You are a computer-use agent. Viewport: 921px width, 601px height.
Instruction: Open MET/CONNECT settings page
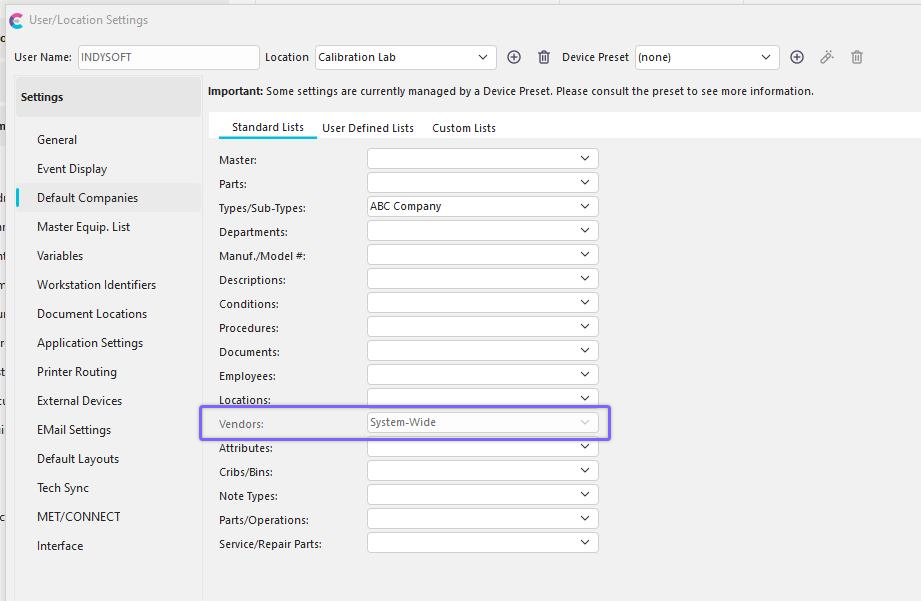click(x=78, y=517)
